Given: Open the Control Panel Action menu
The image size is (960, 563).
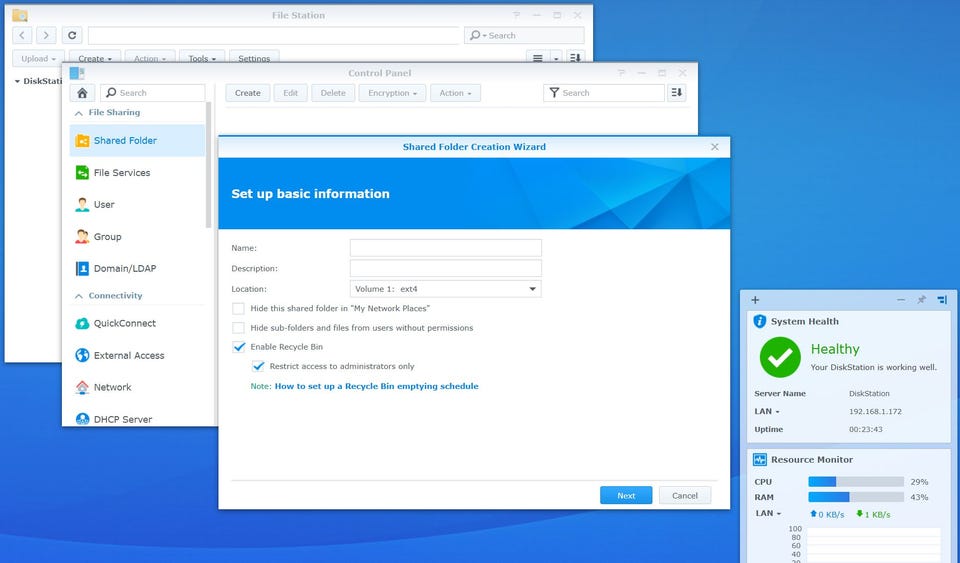Looking at the screenshot, I should pyautogui.click(x=456, y=93).
